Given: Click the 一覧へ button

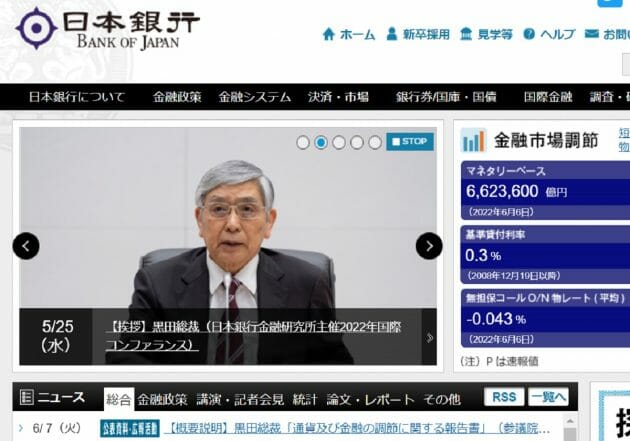Looking at the screenshot, I should tap(548, 397).
